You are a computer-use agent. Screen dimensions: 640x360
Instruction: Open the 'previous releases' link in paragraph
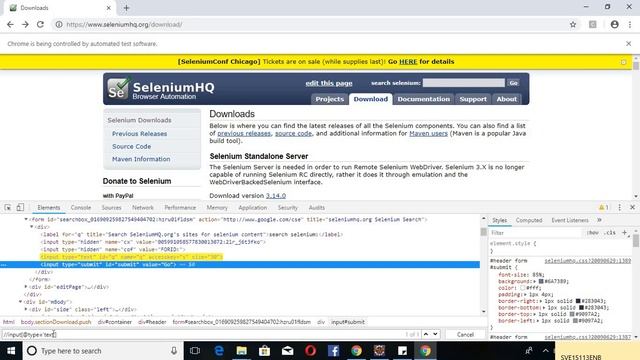[x=244, y=133]
